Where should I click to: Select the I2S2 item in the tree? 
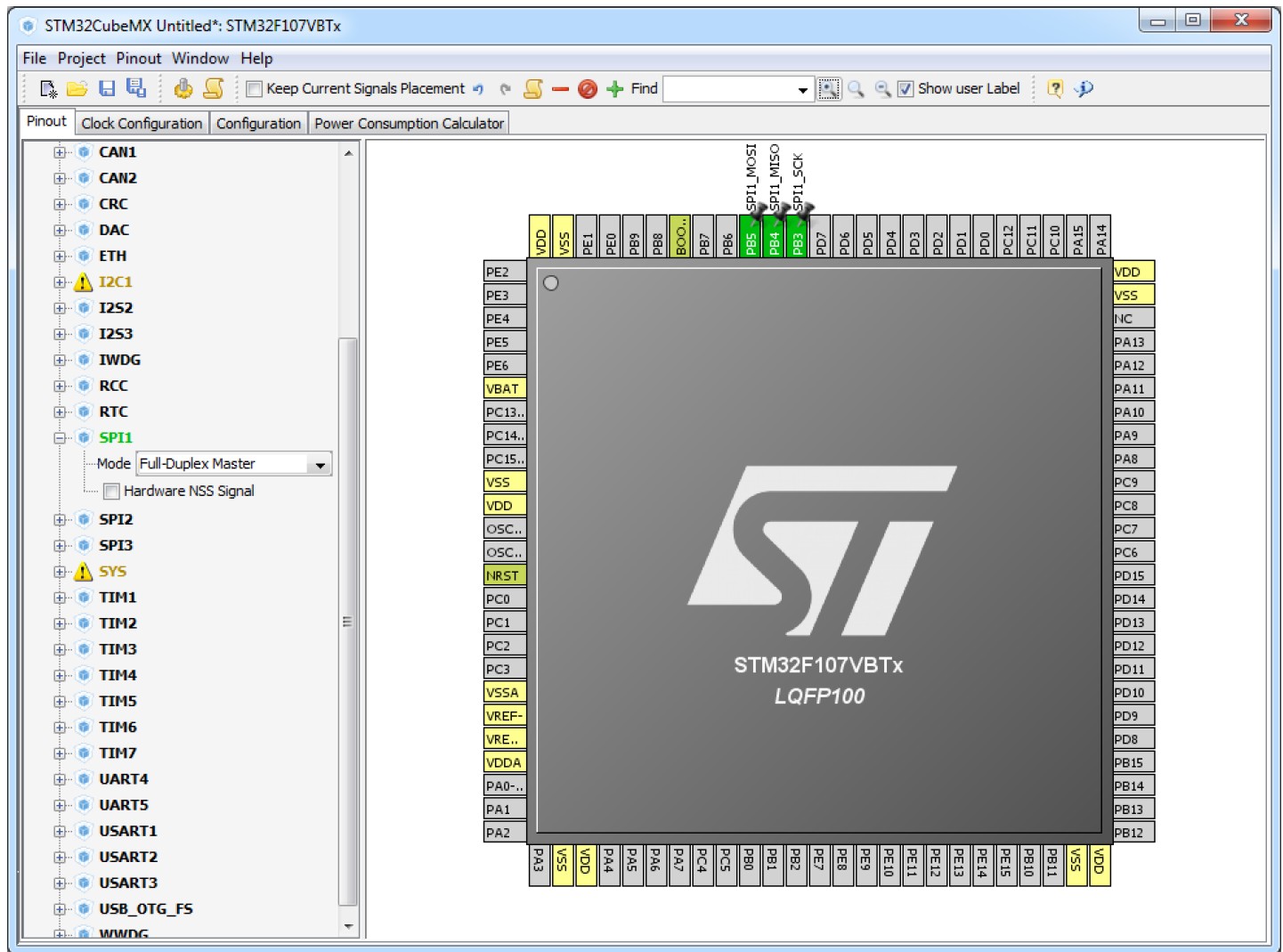[116, 308]
